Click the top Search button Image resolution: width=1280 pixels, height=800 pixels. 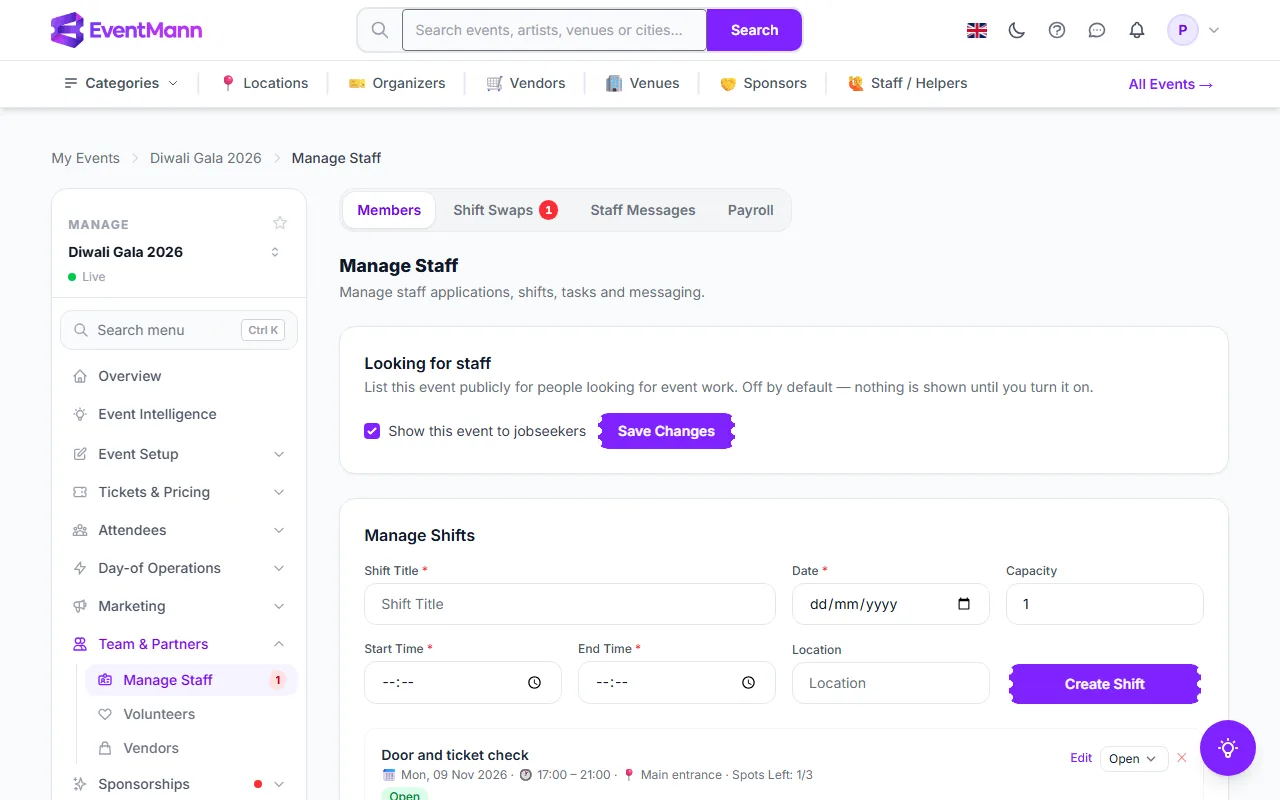754,30
